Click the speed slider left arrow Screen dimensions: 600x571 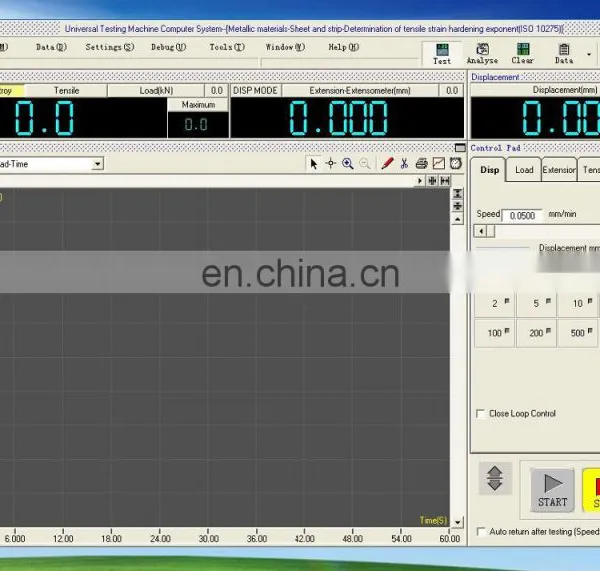tap(481, 231)
